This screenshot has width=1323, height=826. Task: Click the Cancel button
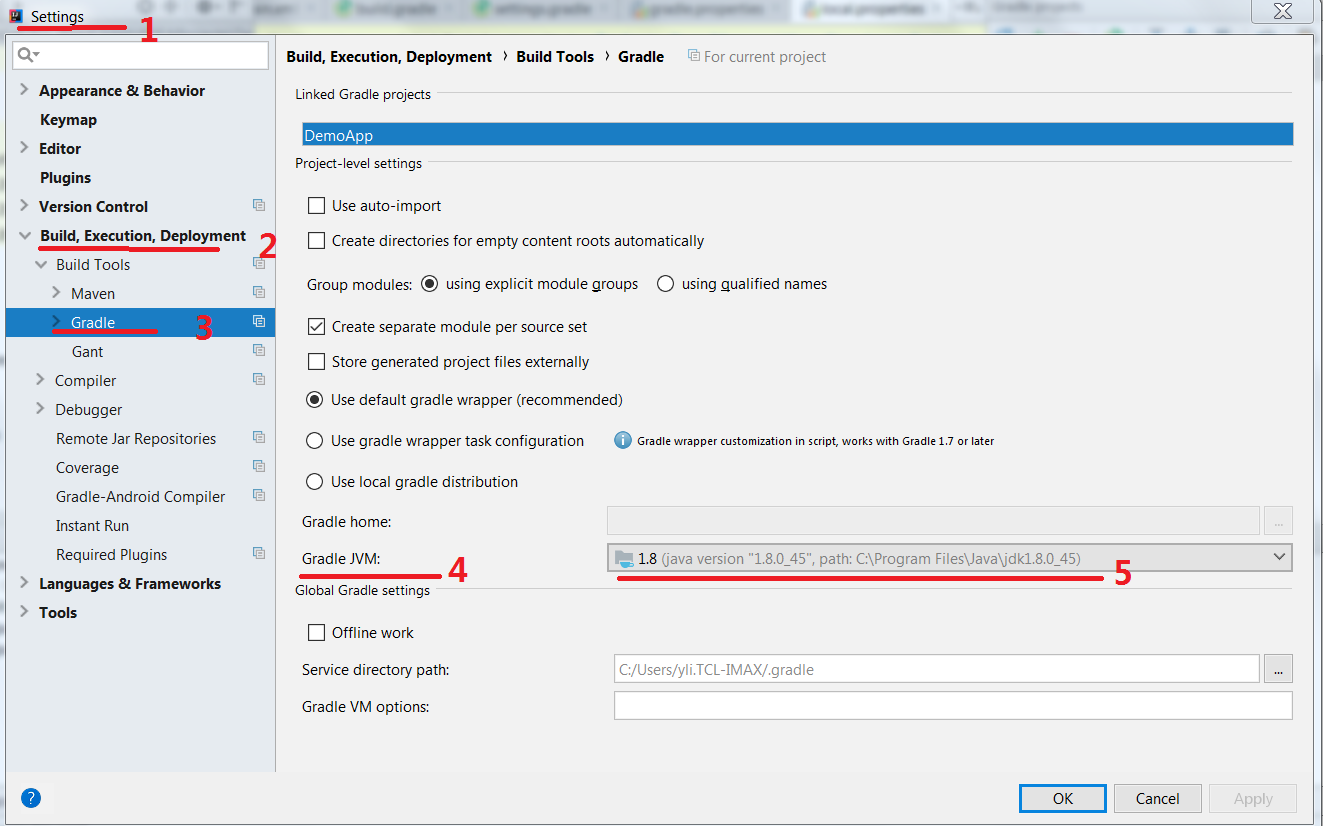click(1157, 798)
